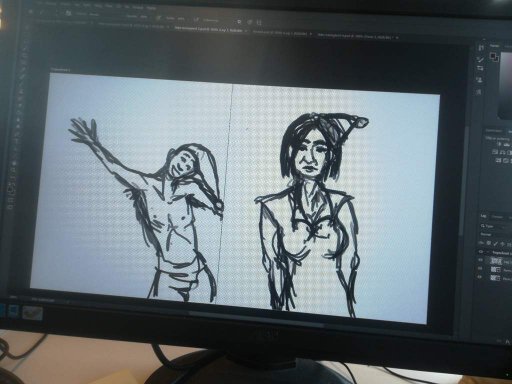The height and width of the screenshot is (384, 512).
Task: Switch to the highlighted active document tab
Action: (x=209, y=29)
